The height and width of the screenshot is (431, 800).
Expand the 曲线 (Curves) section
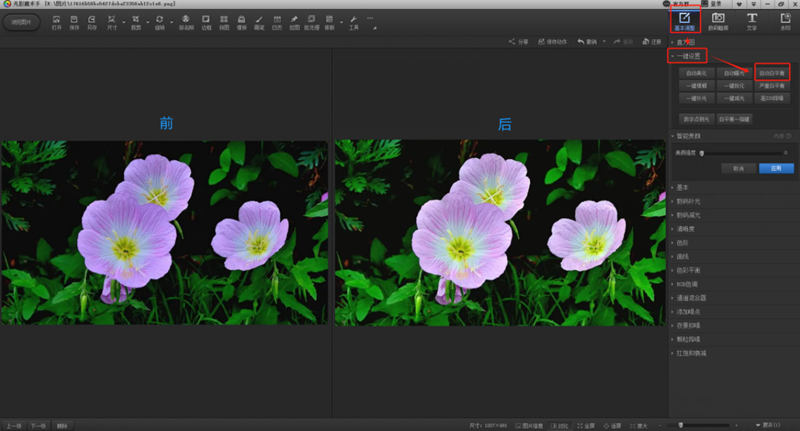pos(684,255)
